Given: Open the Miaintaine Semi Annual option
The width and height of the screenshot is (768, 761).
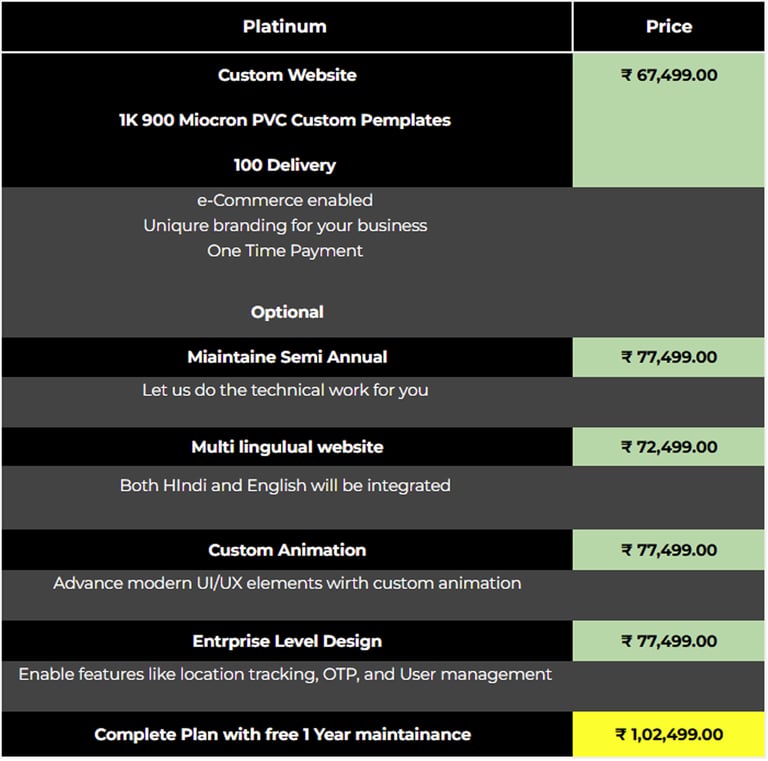Looking at the screenshot, I should coord(287,357).
